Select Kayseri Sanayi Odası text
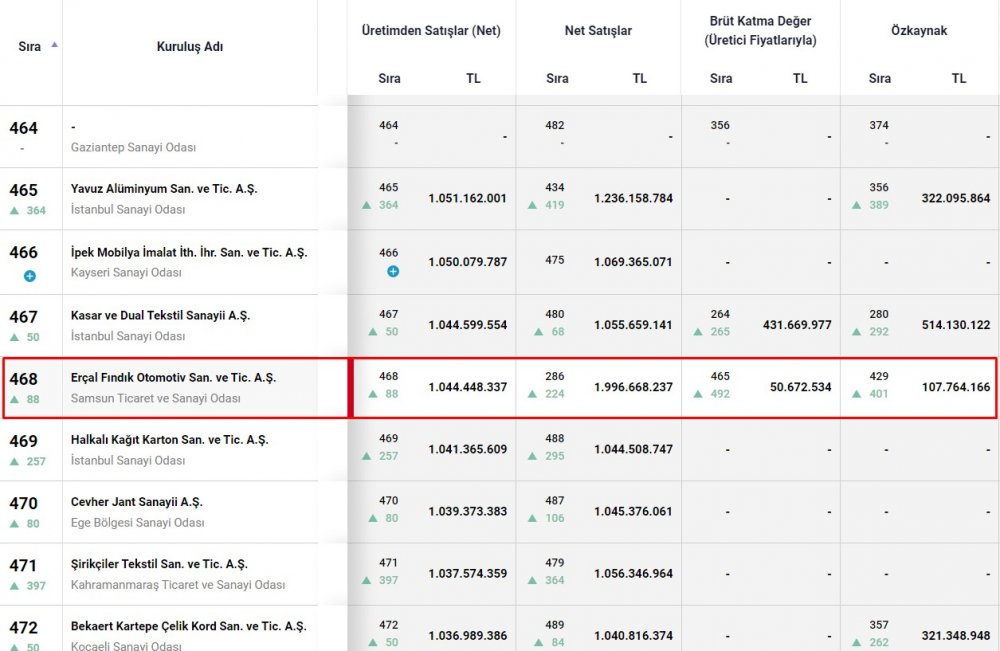This screenshot has width=1000, height=651. (126, 272)
